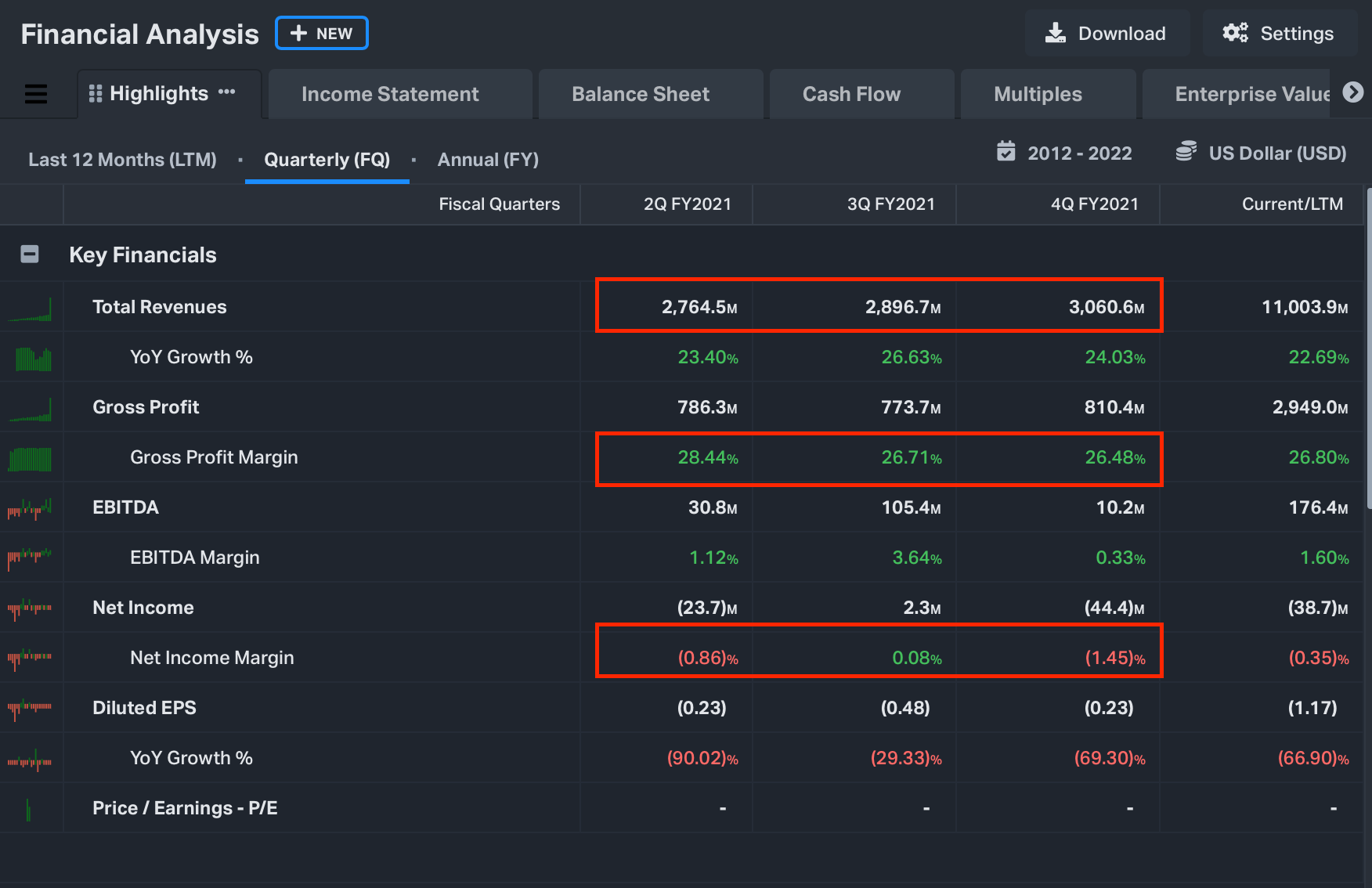
Task: Select the Annual (FY) period
Action: click(x=488, y=160)
